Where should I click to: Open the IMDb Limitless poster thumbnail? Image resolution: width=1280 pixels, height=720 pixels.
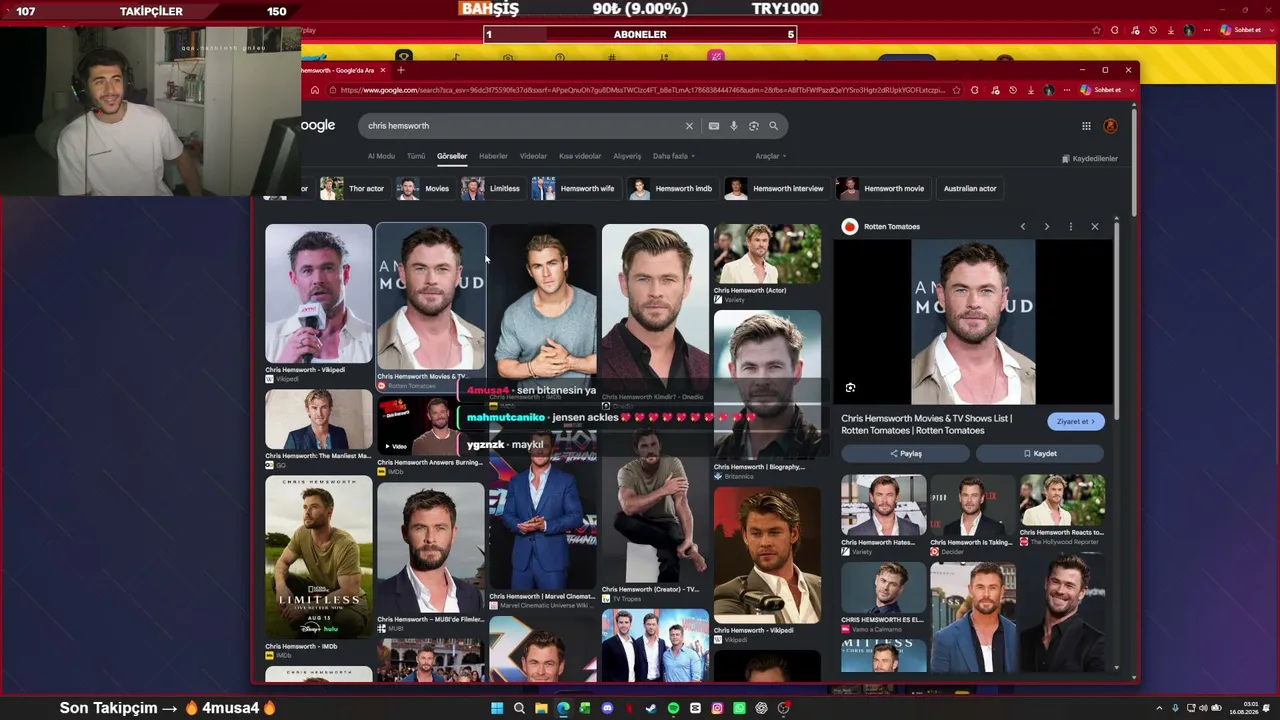pyautogui.click(x=319, y=558)
